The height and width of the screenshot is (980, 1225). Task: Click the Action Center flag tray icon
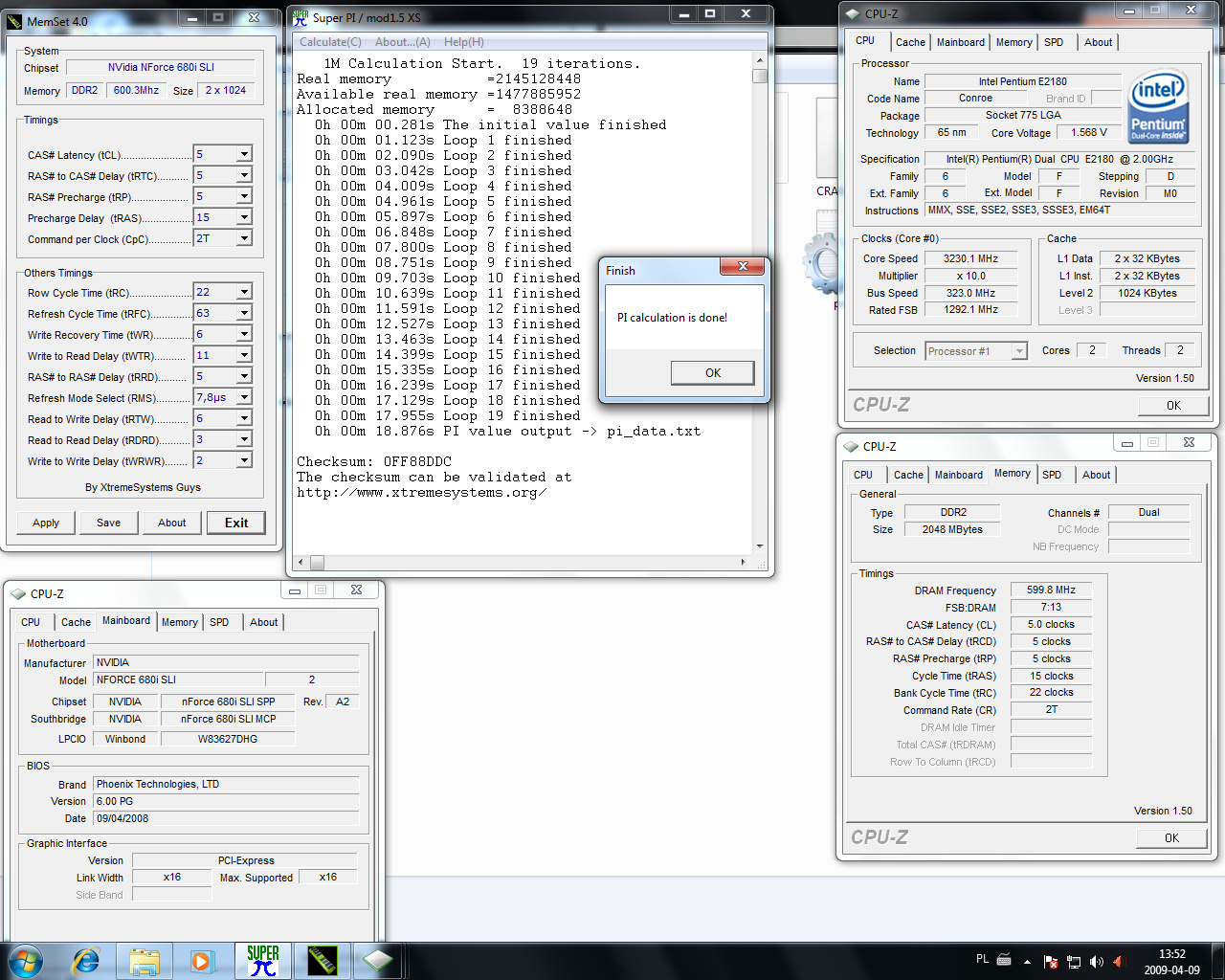(1051, 961)
